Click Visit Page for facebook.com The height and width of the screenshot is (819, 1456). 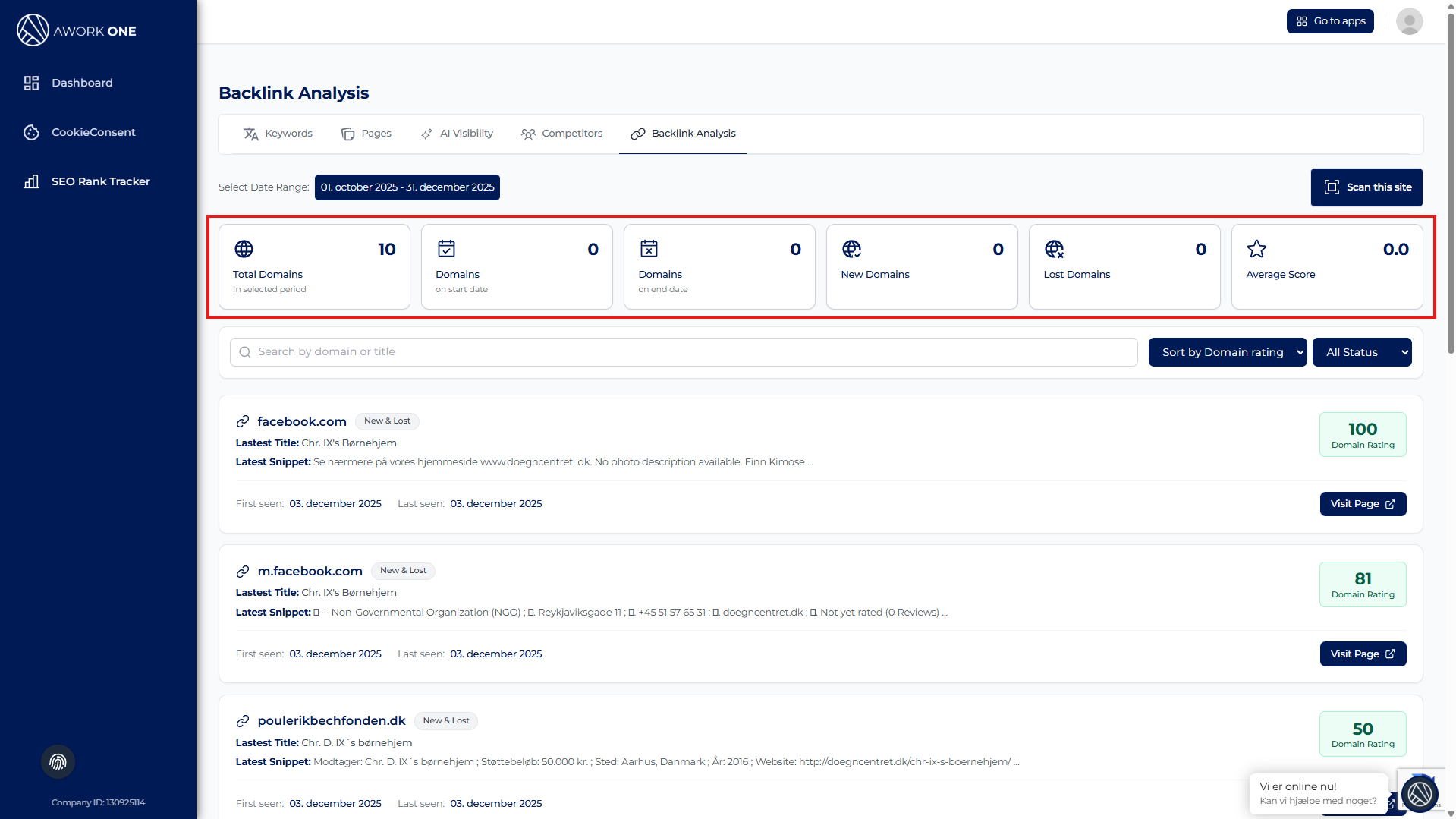(x=1362, y=504)
